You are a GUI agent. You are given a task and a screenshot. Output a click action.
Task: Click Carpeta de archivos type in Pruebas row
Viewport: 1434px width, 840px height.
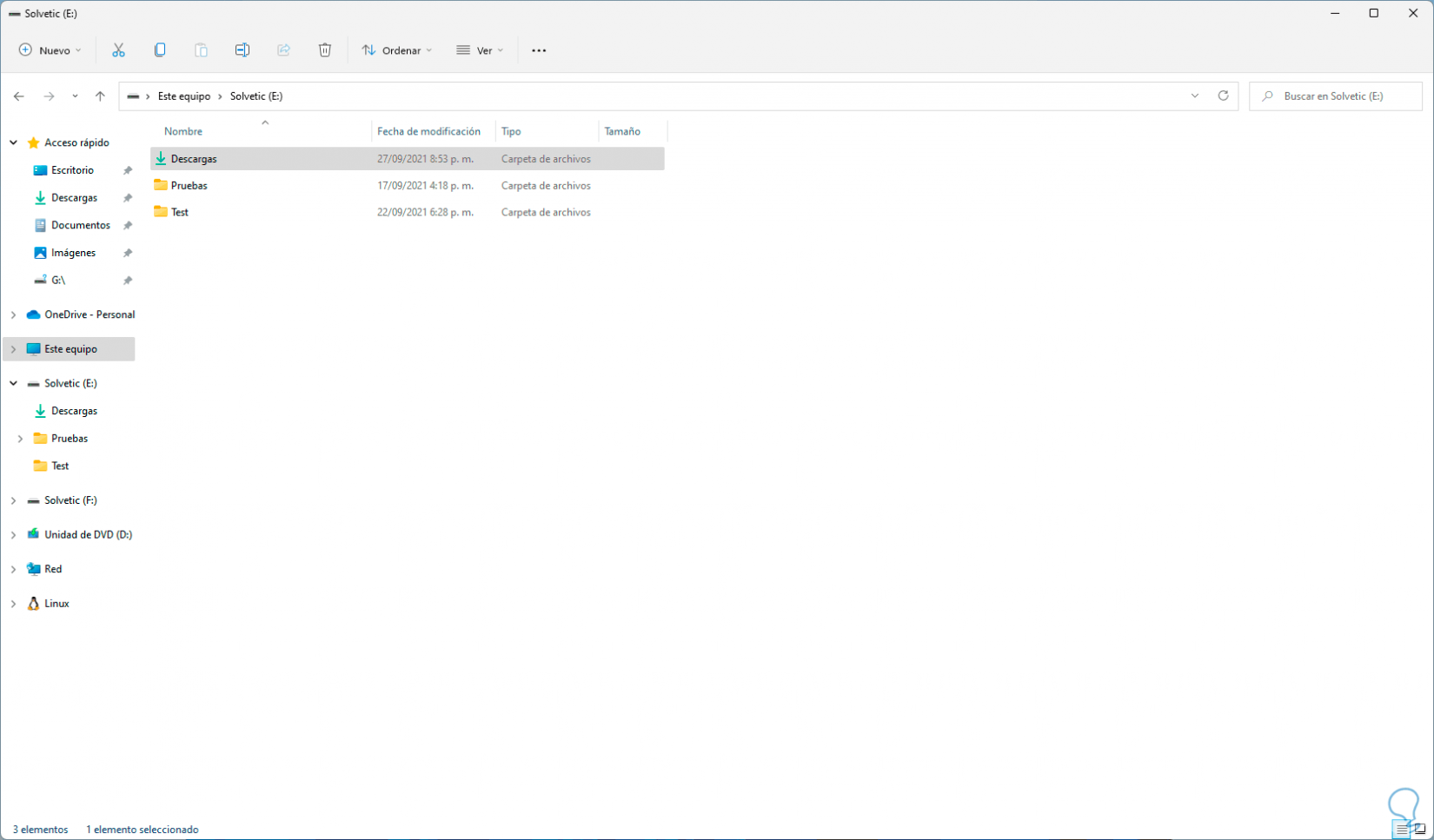(x=546, y=185)
